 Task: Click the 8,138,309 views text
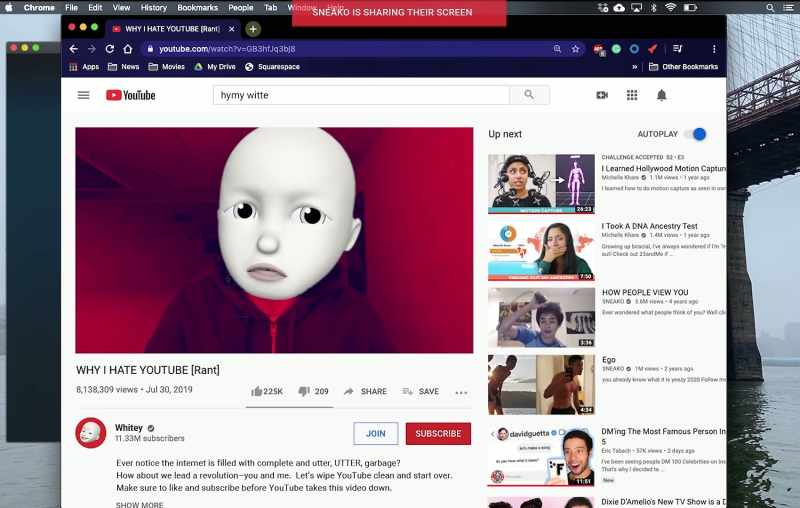(x=107, y=390)
